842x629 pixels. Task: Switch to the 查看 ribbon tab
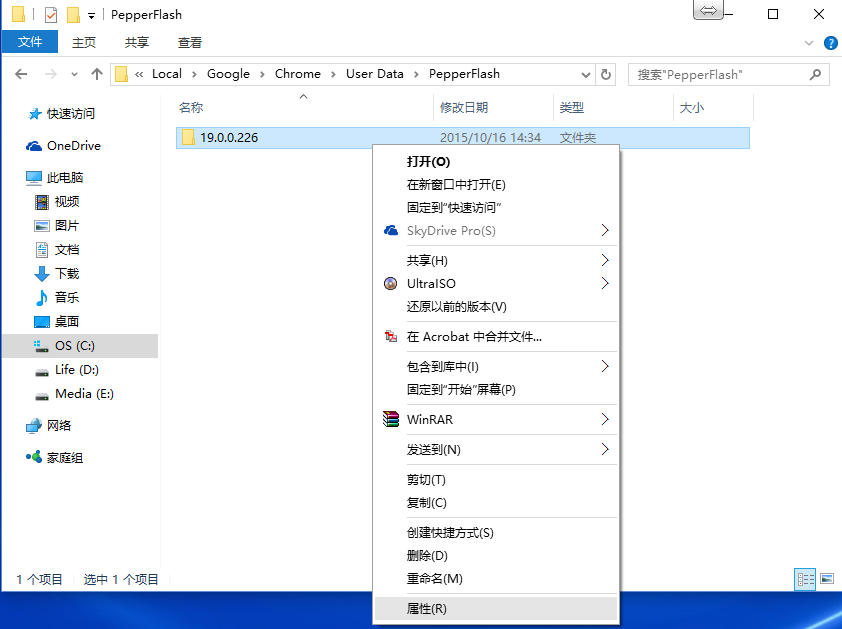[x=190, y=42]
